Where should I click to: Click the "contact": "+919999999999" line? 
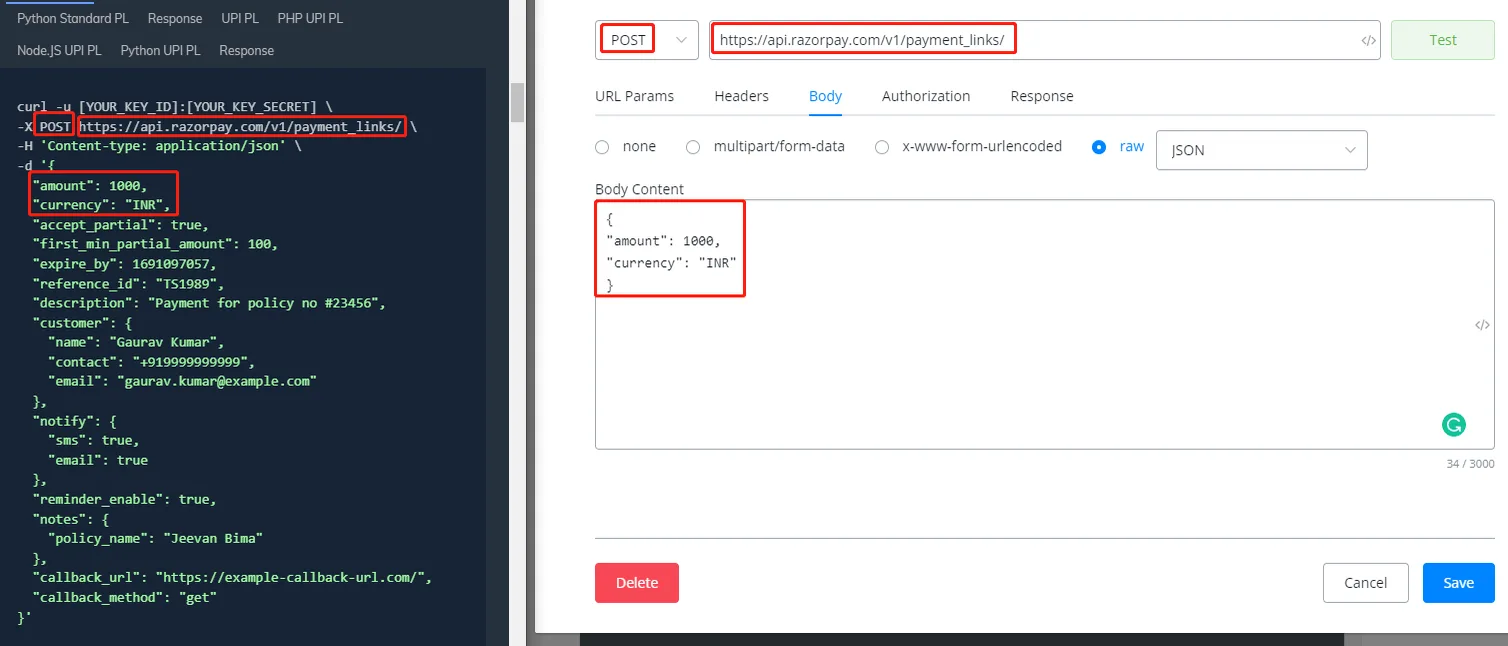tap(152, 362)
